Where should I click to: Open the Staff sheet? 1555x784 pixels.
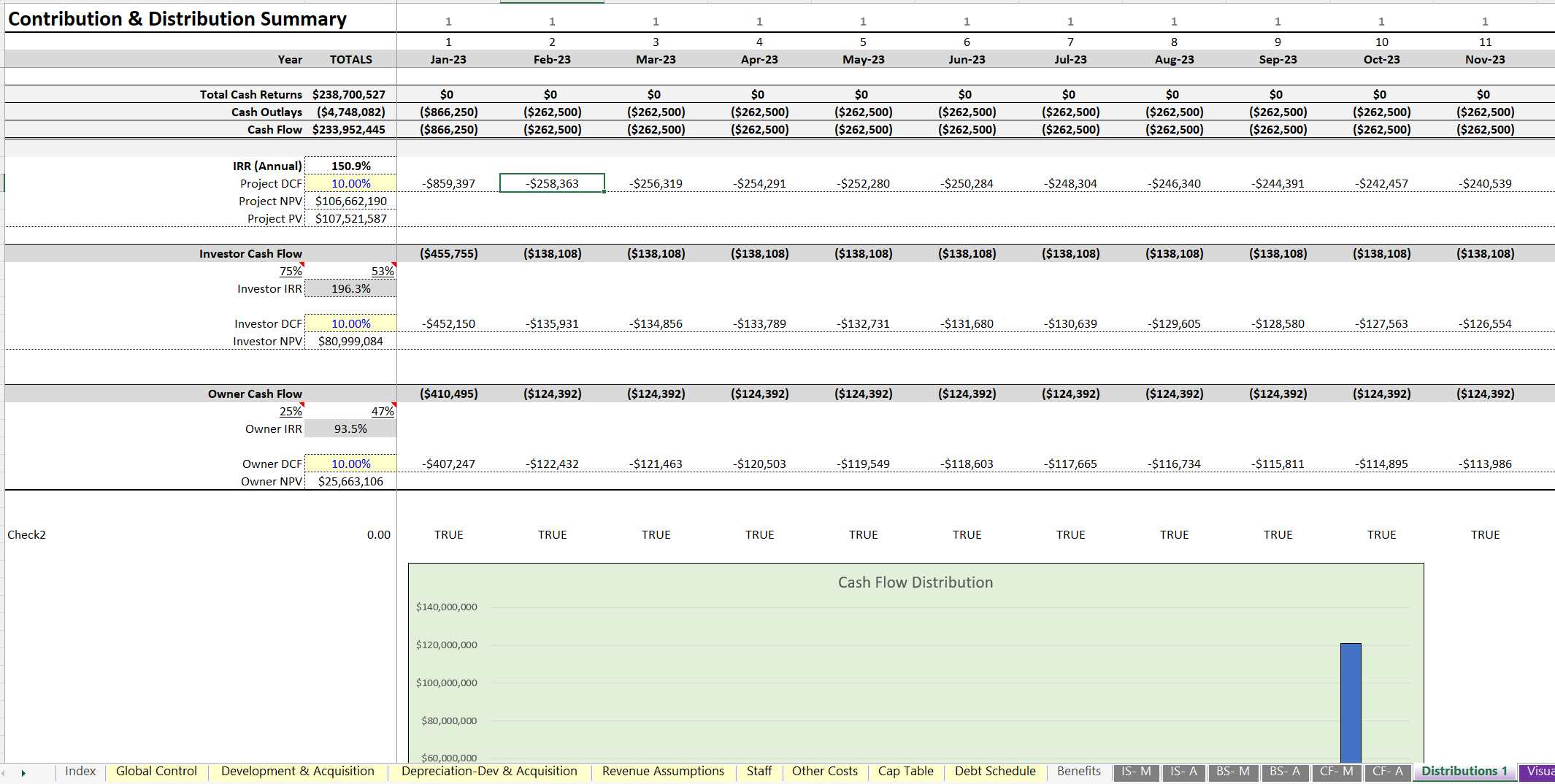[759, 772]
